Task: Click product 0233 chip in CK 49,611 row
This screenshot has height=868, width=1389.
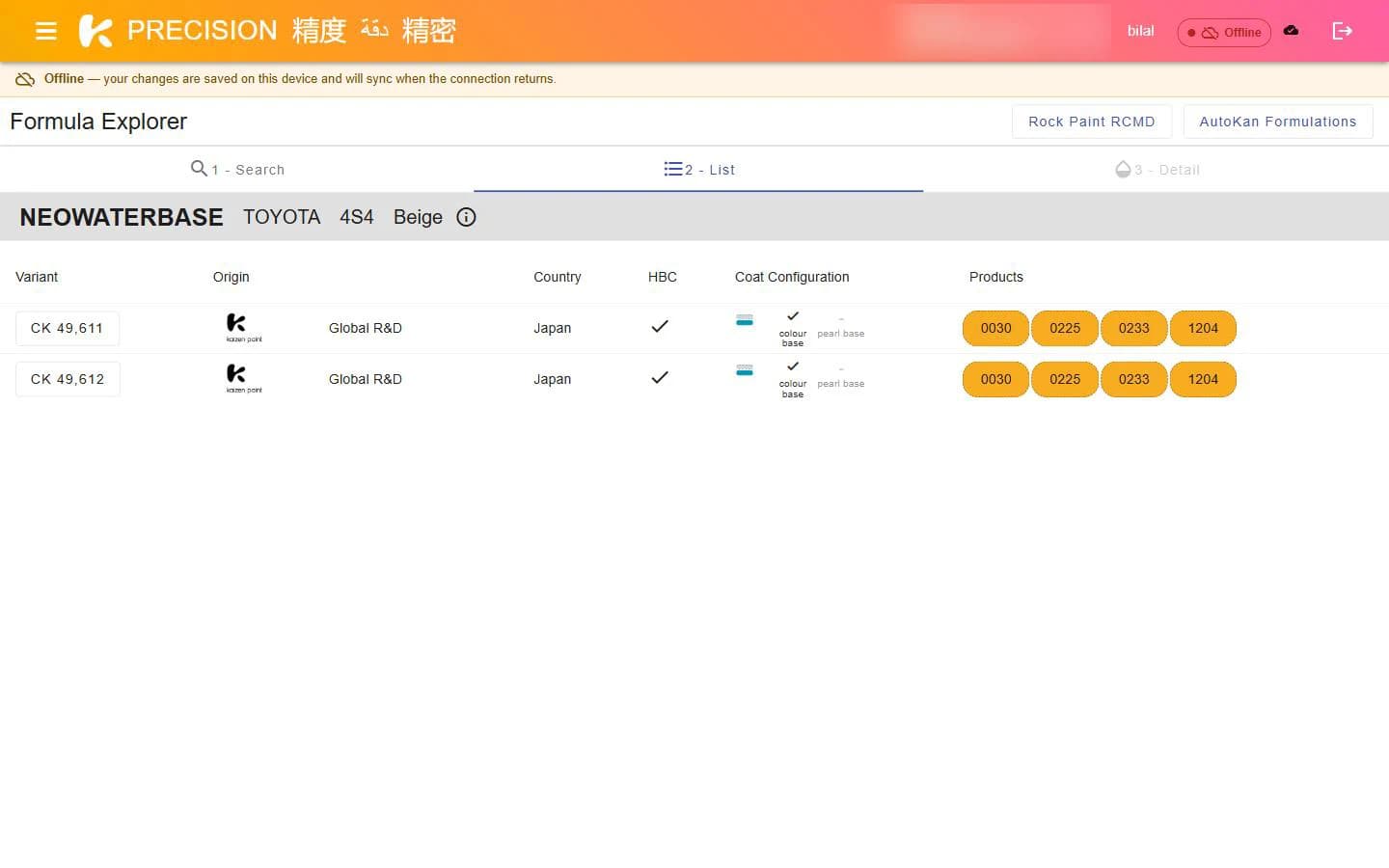Action: pos(1134,328)
